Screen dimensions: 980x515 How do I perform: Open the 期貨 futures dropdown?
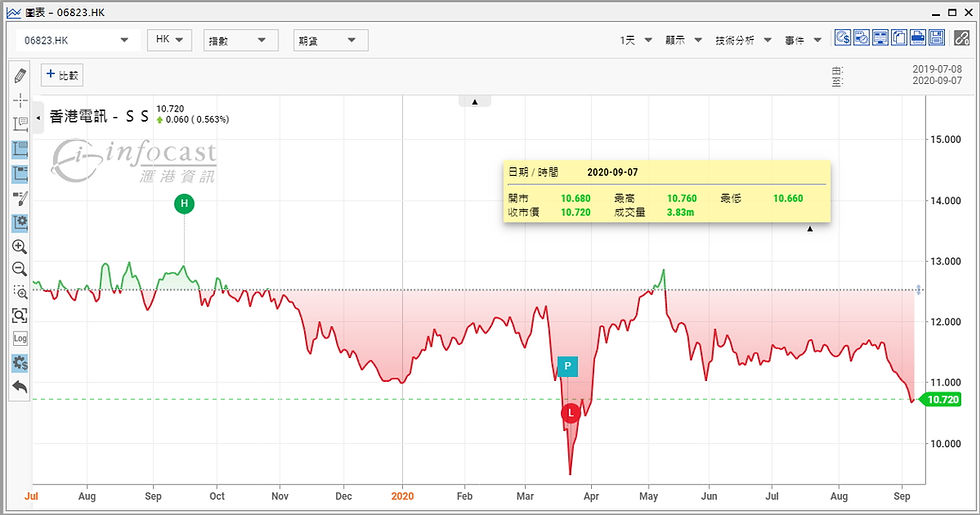(331, 40)
